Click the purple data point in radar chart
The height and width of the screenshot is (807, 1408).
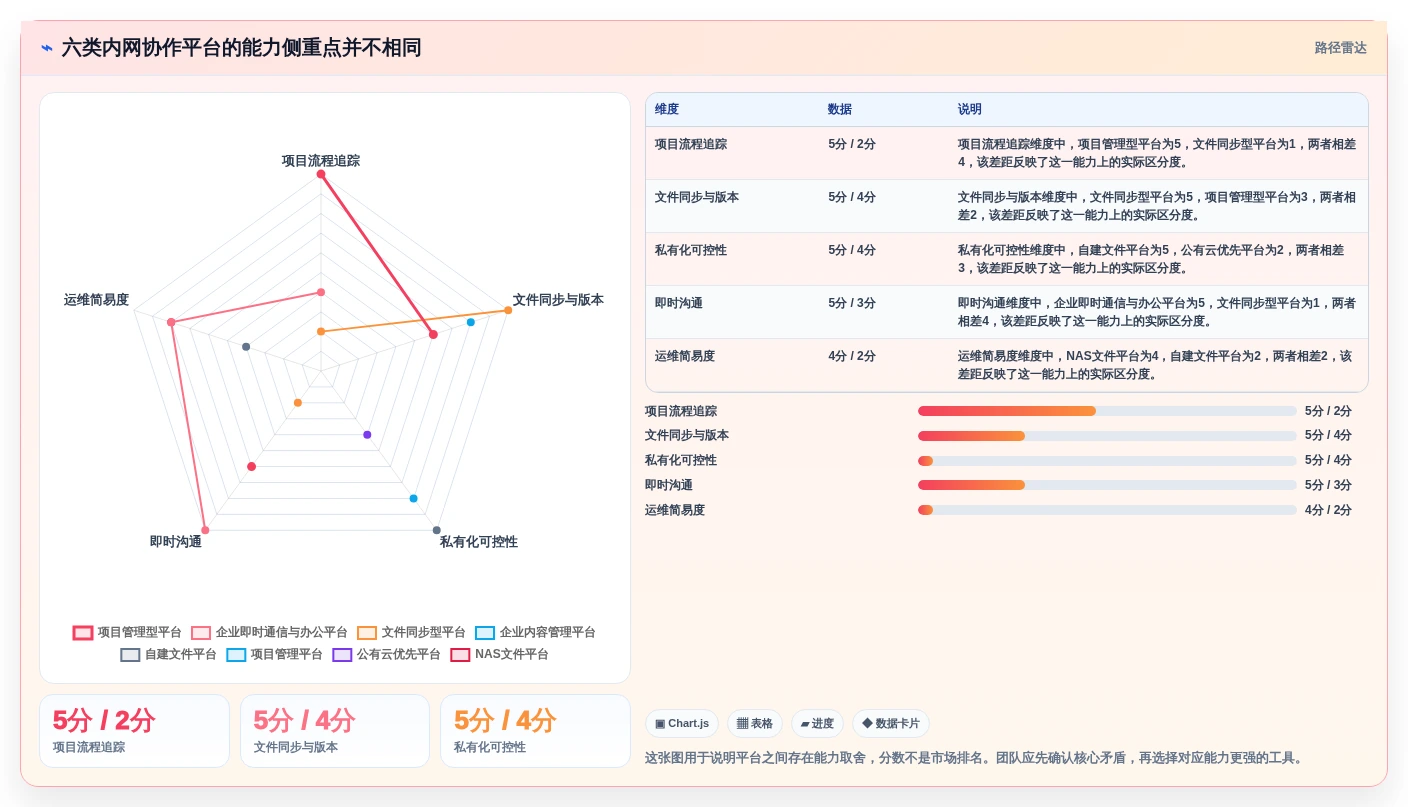tap(367, 435)
